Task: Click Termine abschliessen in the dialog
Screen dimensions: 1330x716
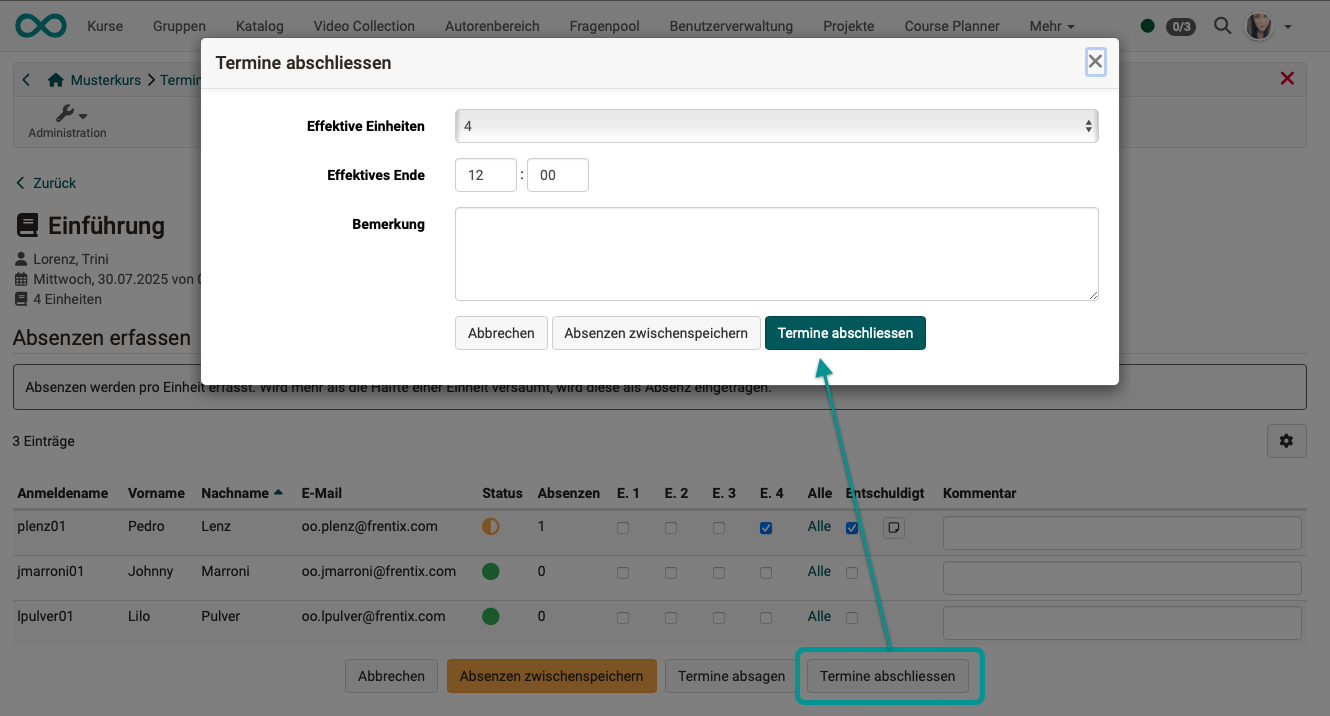Action: [845, 333]
